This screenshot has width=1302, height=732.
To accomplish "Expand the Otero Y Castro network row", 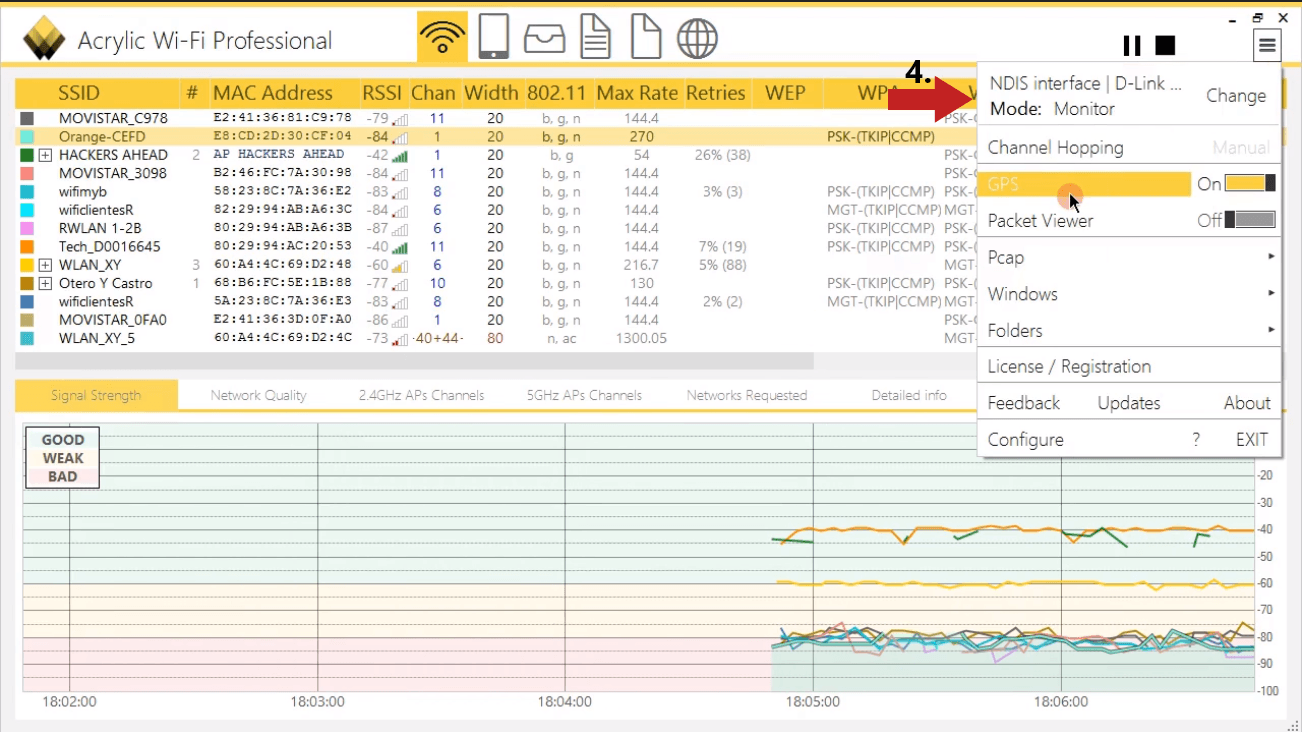I will pos(45,284).
